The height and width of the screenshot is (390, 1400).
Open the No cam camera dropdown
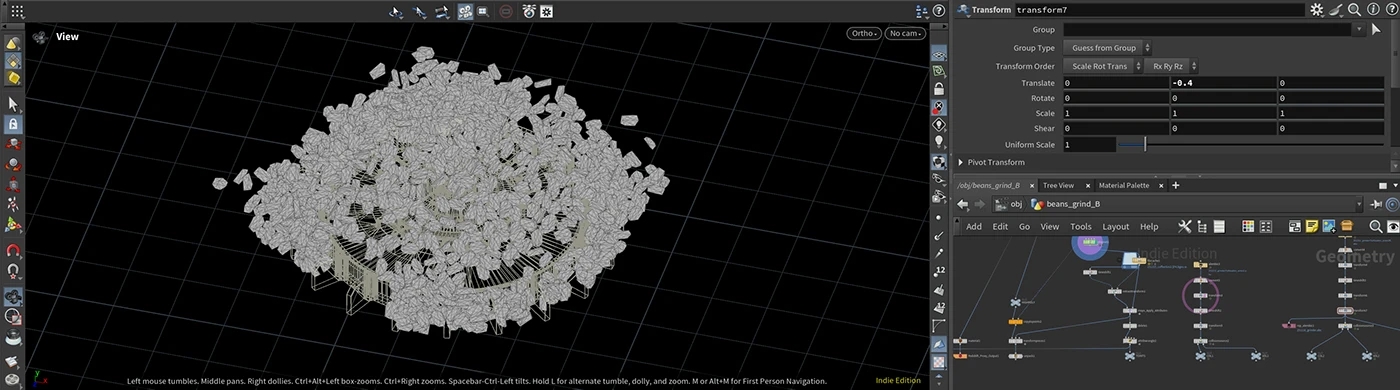[905, 34]
